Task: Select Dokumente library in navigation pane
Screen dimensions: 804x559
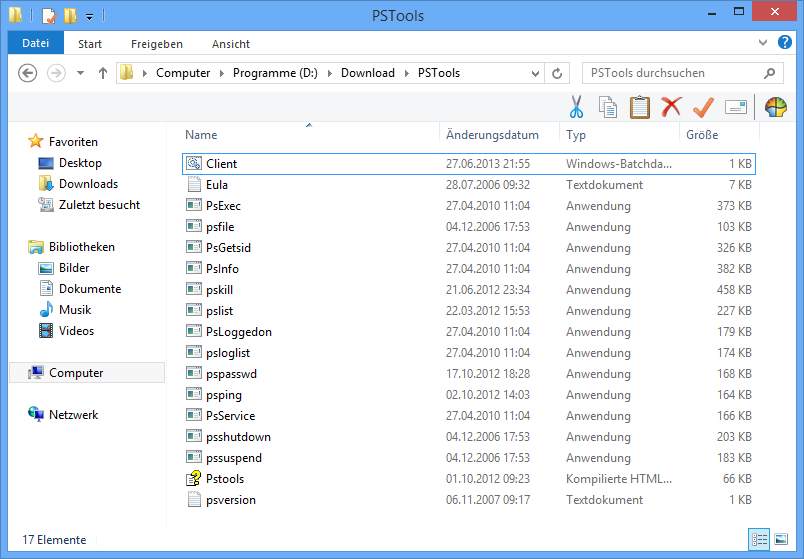Action: tap(90, 289)
